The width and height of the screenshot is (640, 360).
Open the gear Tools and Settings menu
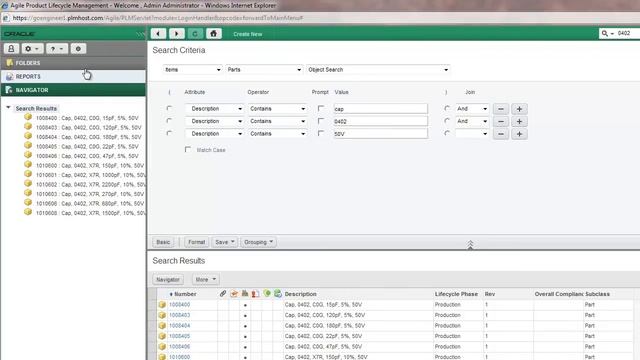point(31,49)
